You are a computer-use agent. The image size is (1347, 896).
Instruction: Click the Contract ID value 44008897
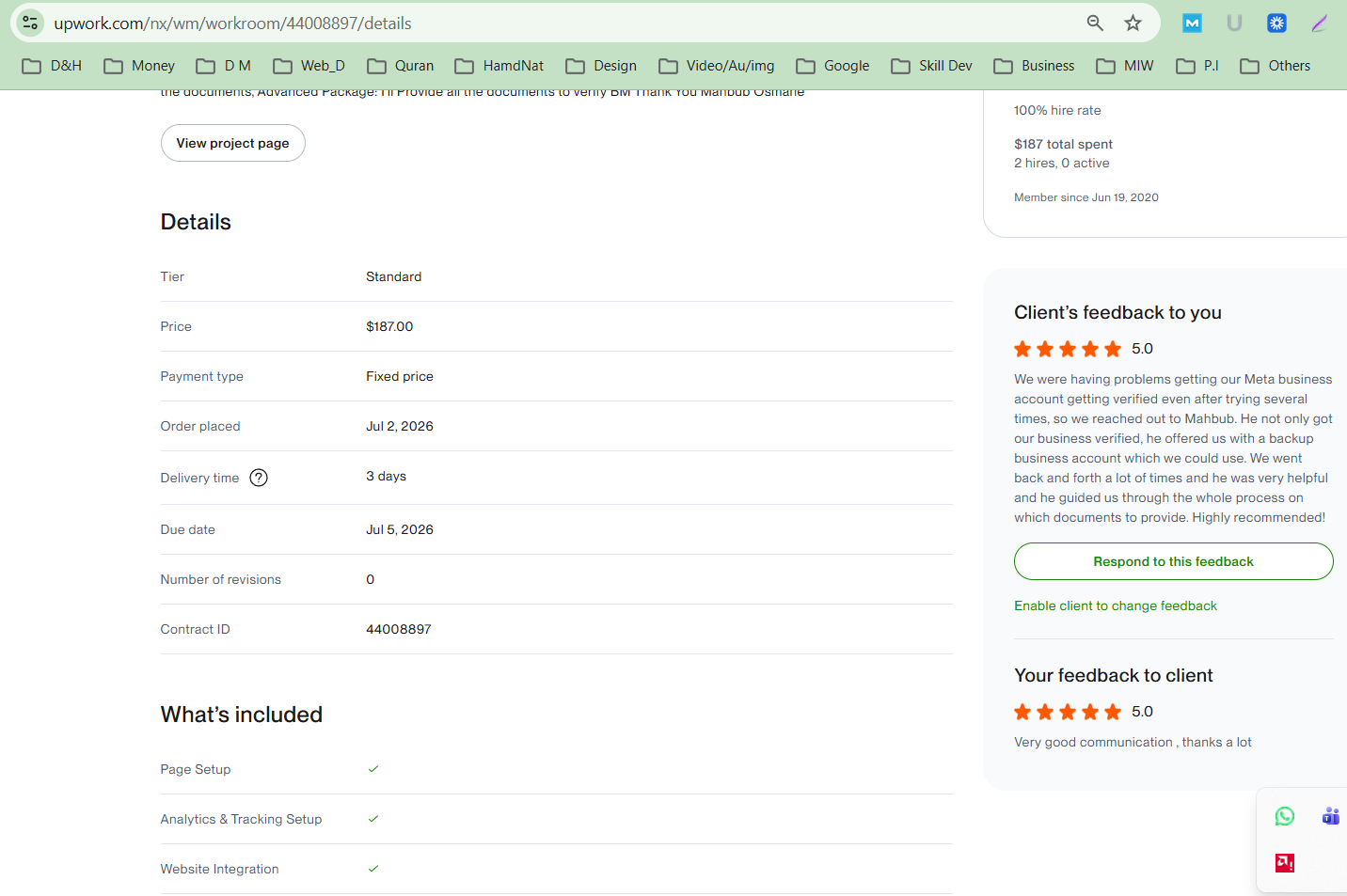click(399, 629)
